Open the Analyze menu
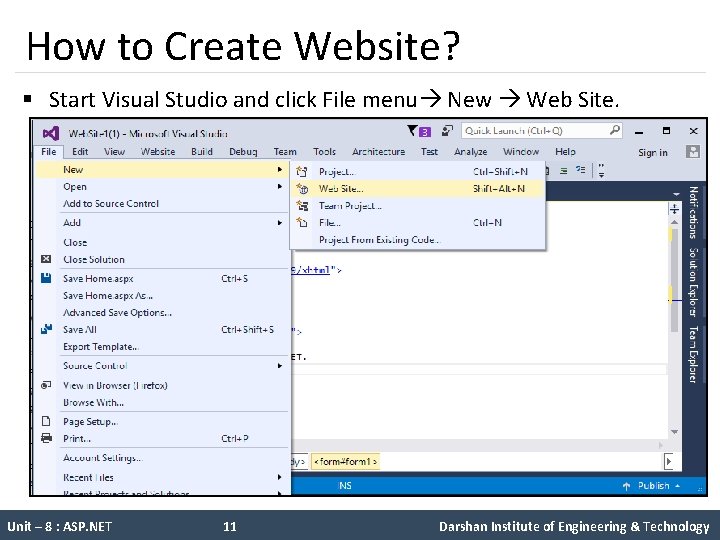The height and width of the screenshot is (540, 720). [x=471, y=152]
